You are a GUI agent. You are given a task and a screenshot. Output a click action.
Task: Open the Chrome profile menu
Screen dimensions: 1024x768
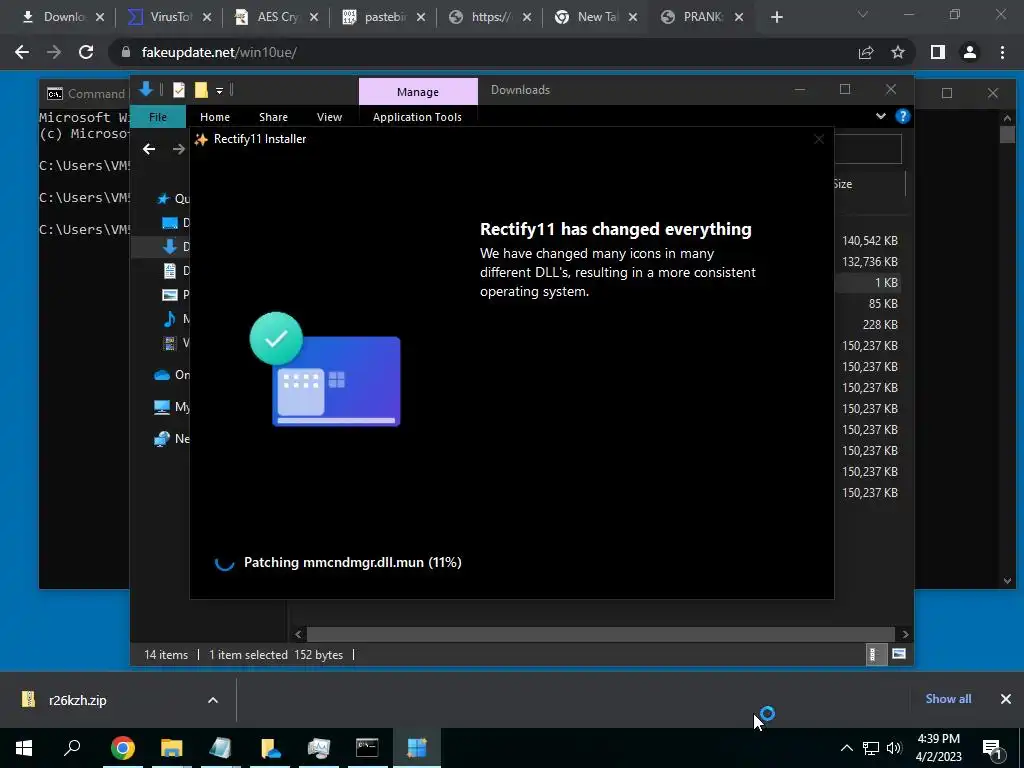tap(970, 52)
